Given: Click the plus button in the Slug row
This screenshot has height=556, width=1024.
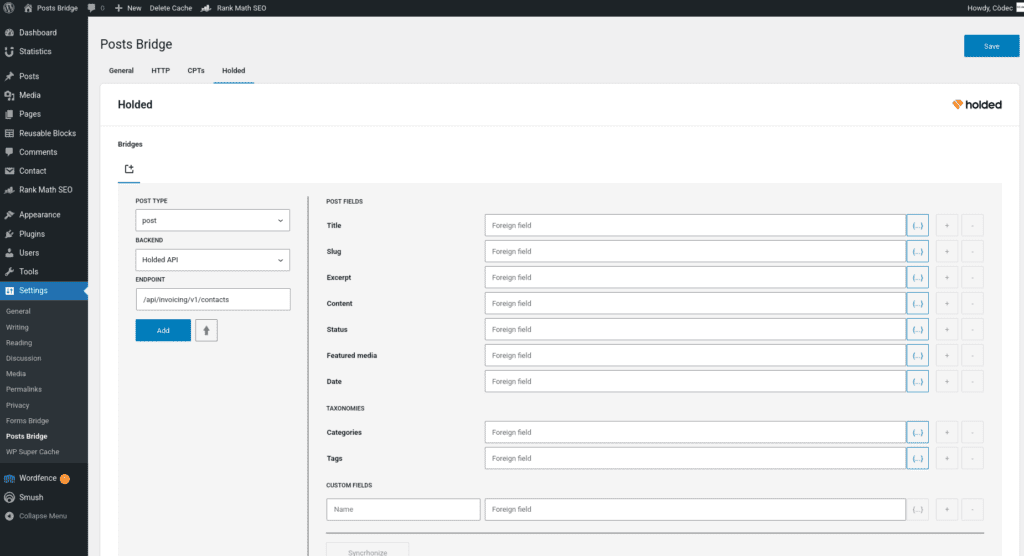Looking at the screenshot, I should (946, 252).
